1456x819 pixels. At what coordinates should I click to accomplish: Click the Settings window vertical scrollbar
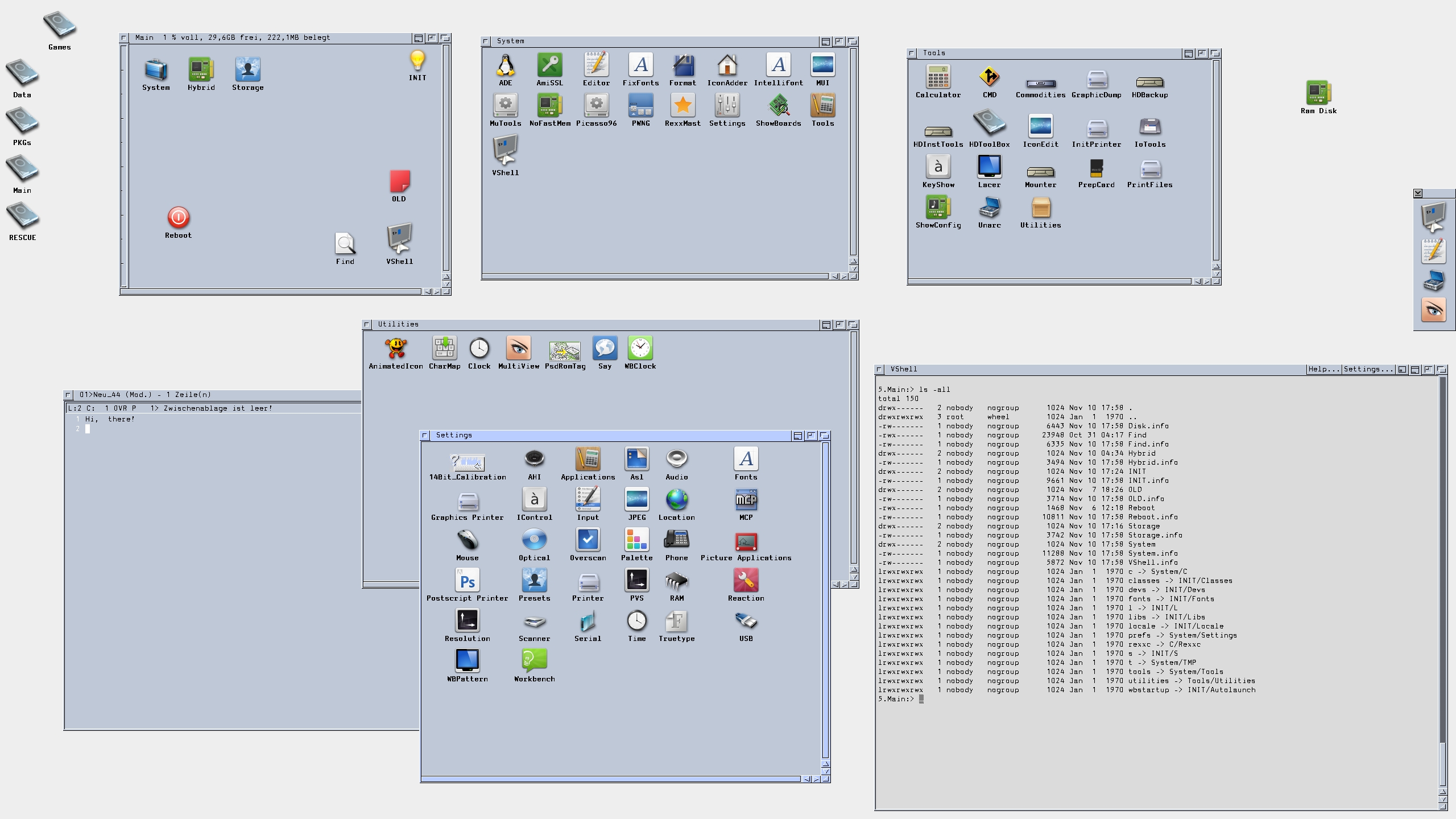pyautogui.click(x=825, y=597)
